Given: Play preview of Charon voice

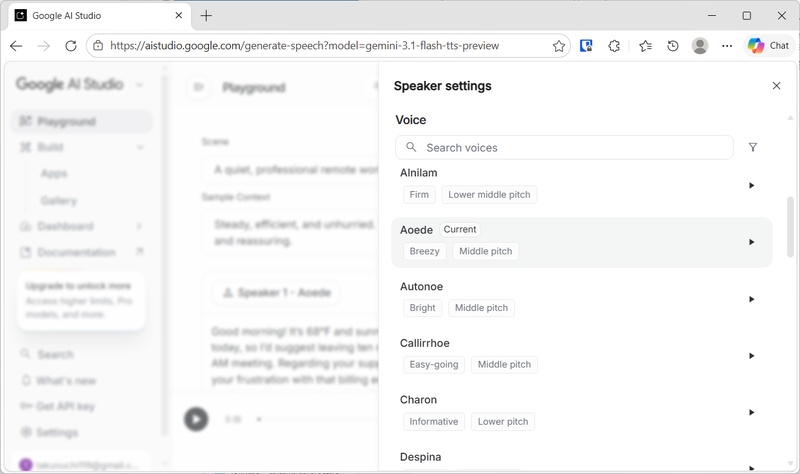Looking at the screenshot, I should (751, 412).
